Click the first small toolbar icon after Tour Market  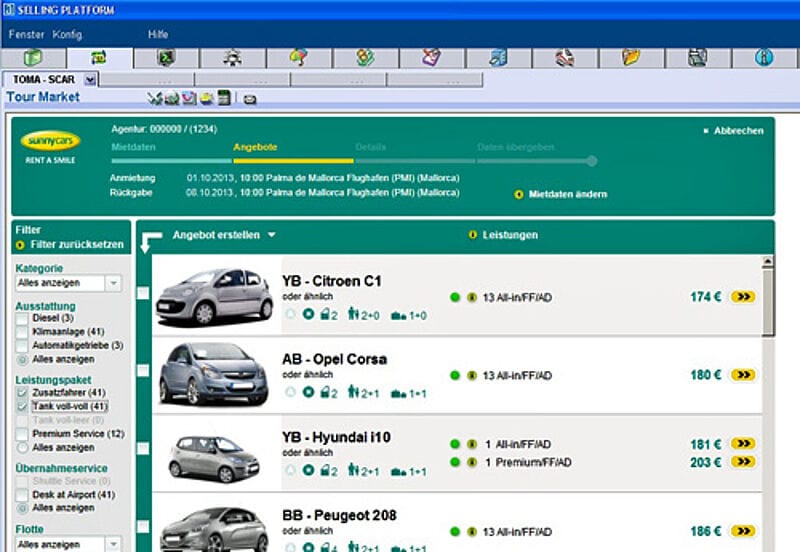tap(154, 98)
